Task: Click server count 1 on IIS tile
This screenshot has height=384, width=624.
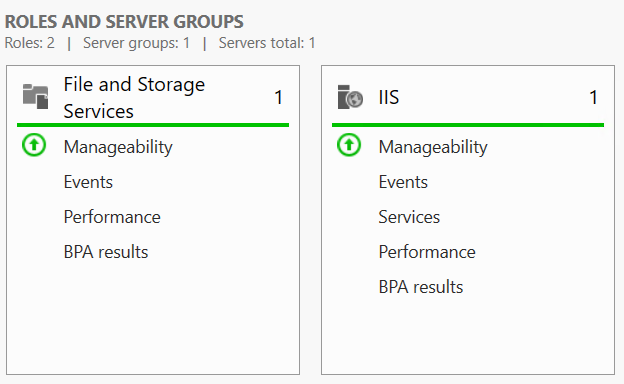Action: [593, 97]
